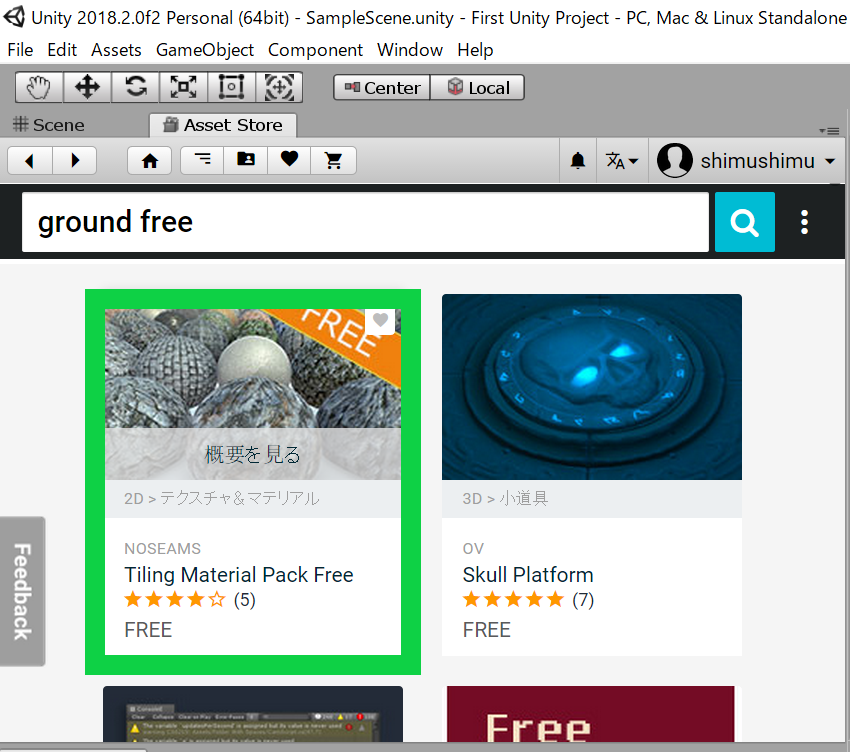Open the GameObject menu
Screen dimensions: 850x752
(204, 50)
